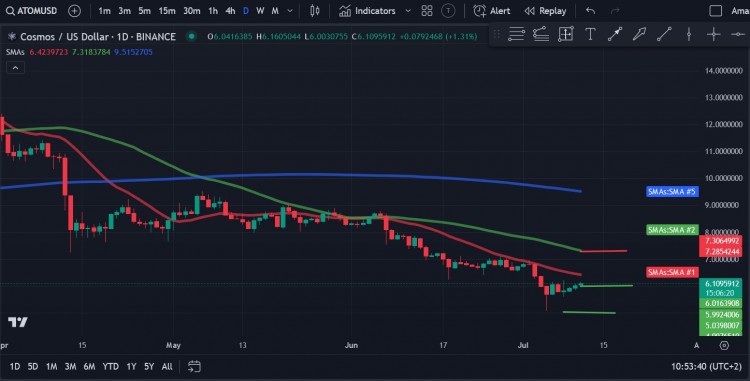Select the Trend Line tool
Screen dimensions: 750x381
(x=664, y=34)
